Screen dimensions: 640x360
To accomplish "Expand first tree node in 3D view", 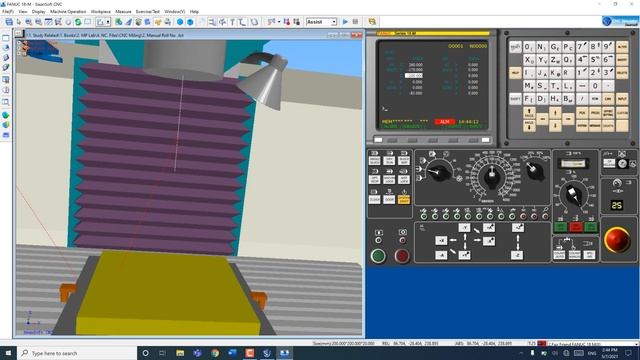I will coord(19,43).
